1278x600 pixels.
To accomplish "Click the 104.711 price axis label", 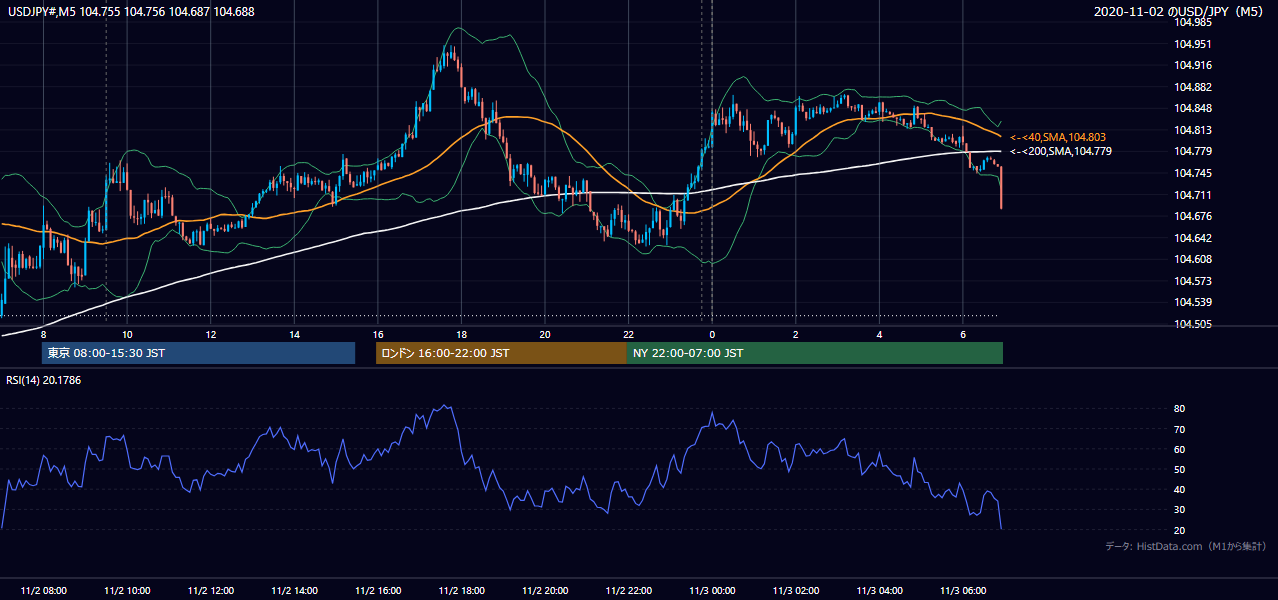I will click(x=1193, y=195).
